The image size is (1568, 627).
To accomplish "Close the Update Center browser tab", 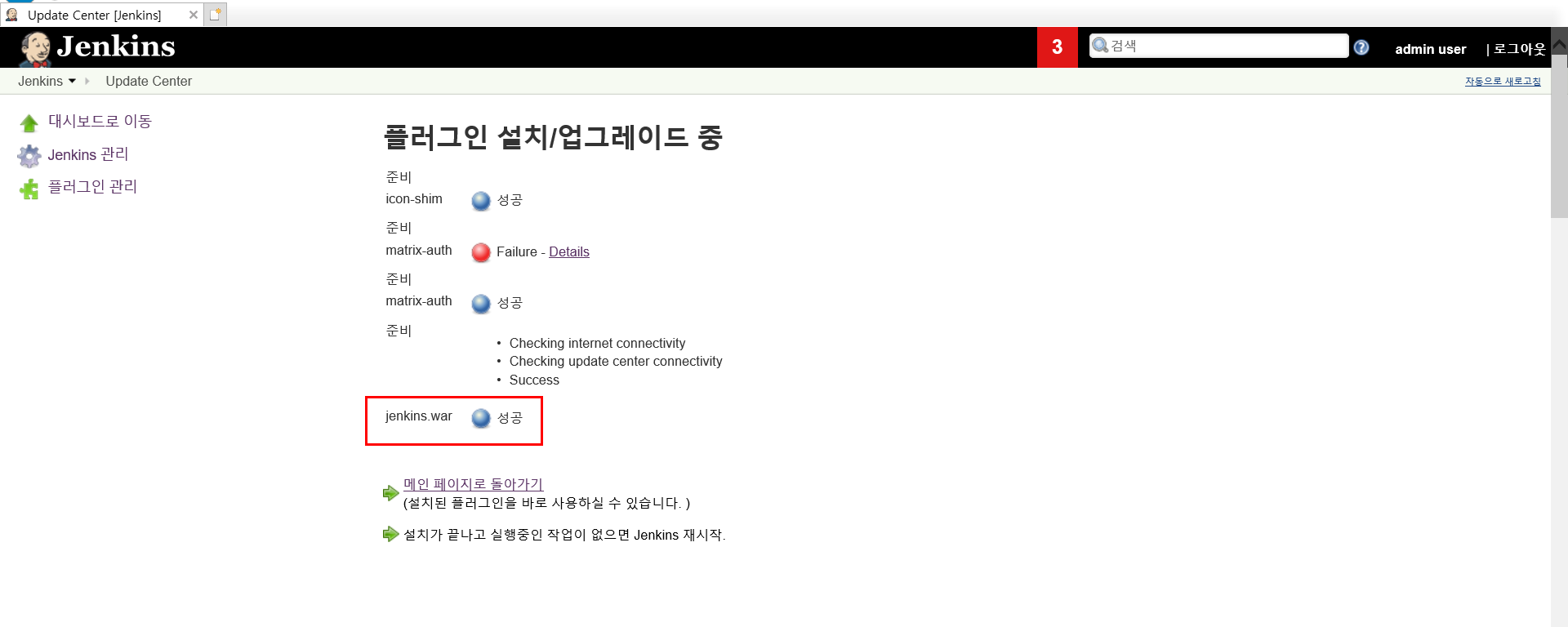I will [x=194, y=15].
